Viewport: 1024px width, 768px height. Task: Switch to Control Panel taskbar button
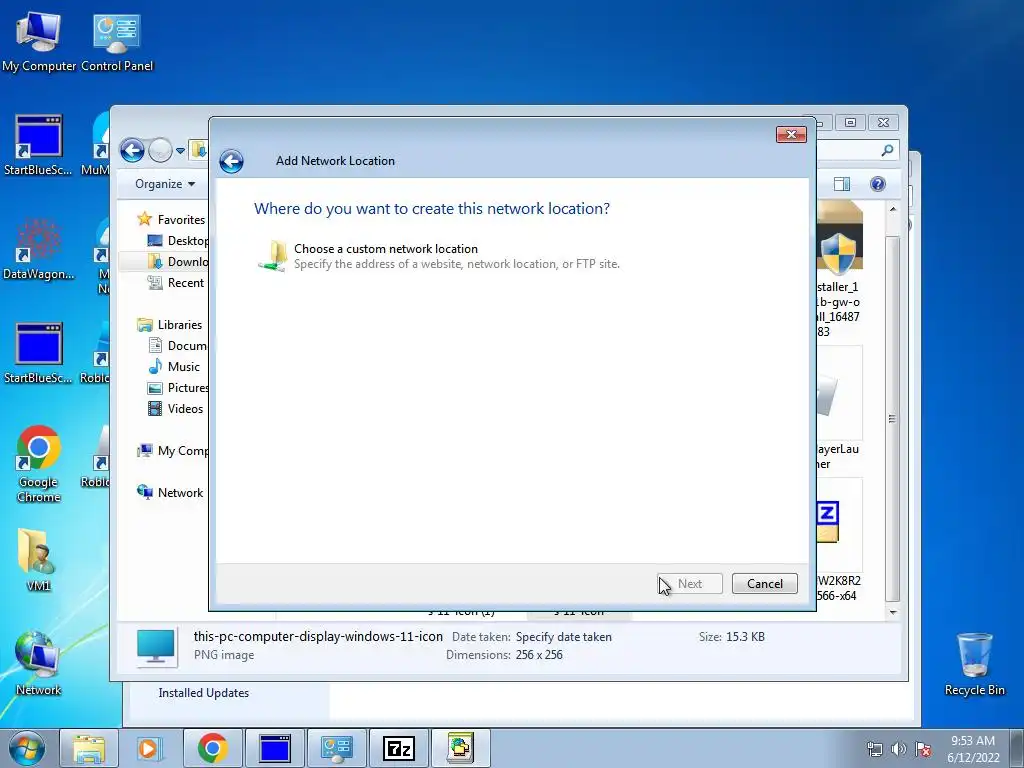(x=336, y=748)
